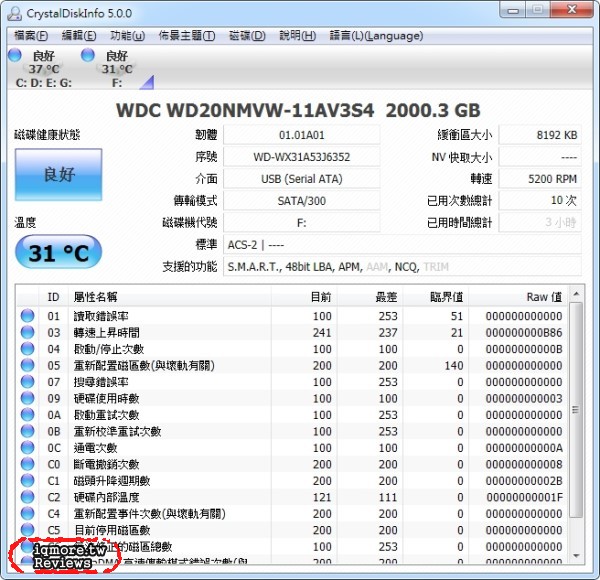Click the firmware field 01.01A01
Screen dimensions: 600x580
tap(302, 135)
